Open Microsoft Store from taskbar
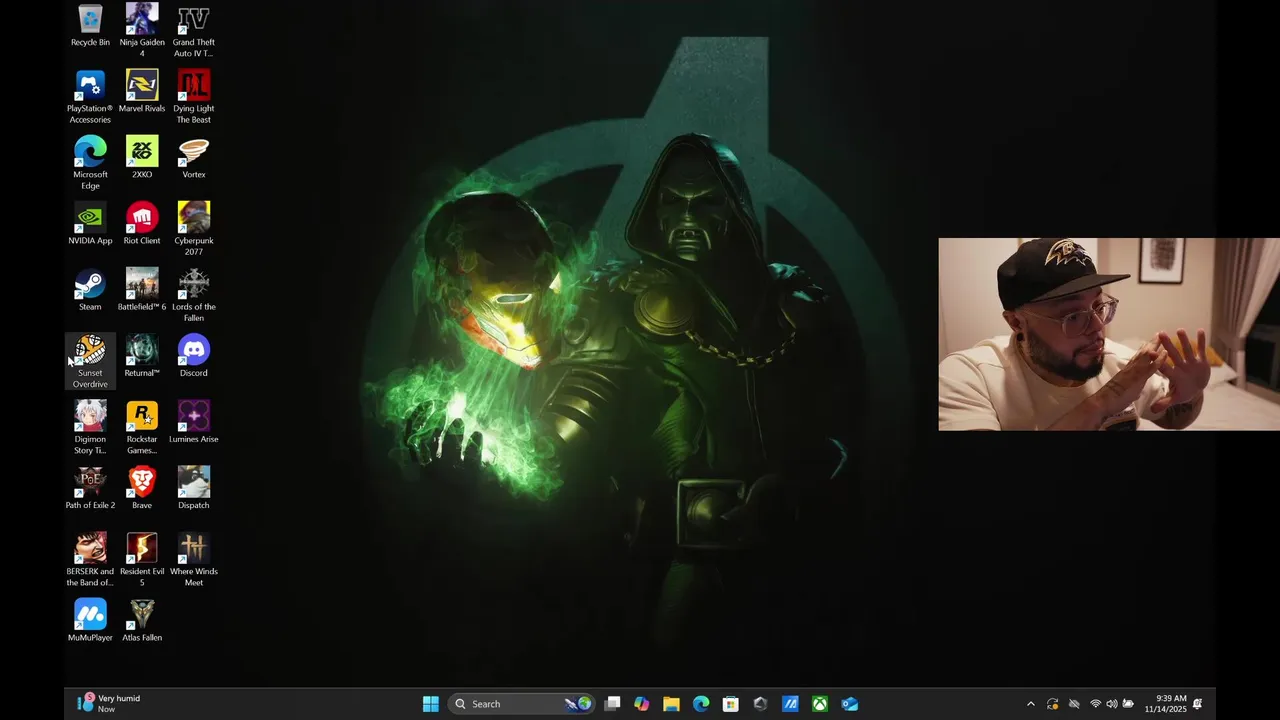This screenshot has height=720, width=1280. tap(731, 704)
